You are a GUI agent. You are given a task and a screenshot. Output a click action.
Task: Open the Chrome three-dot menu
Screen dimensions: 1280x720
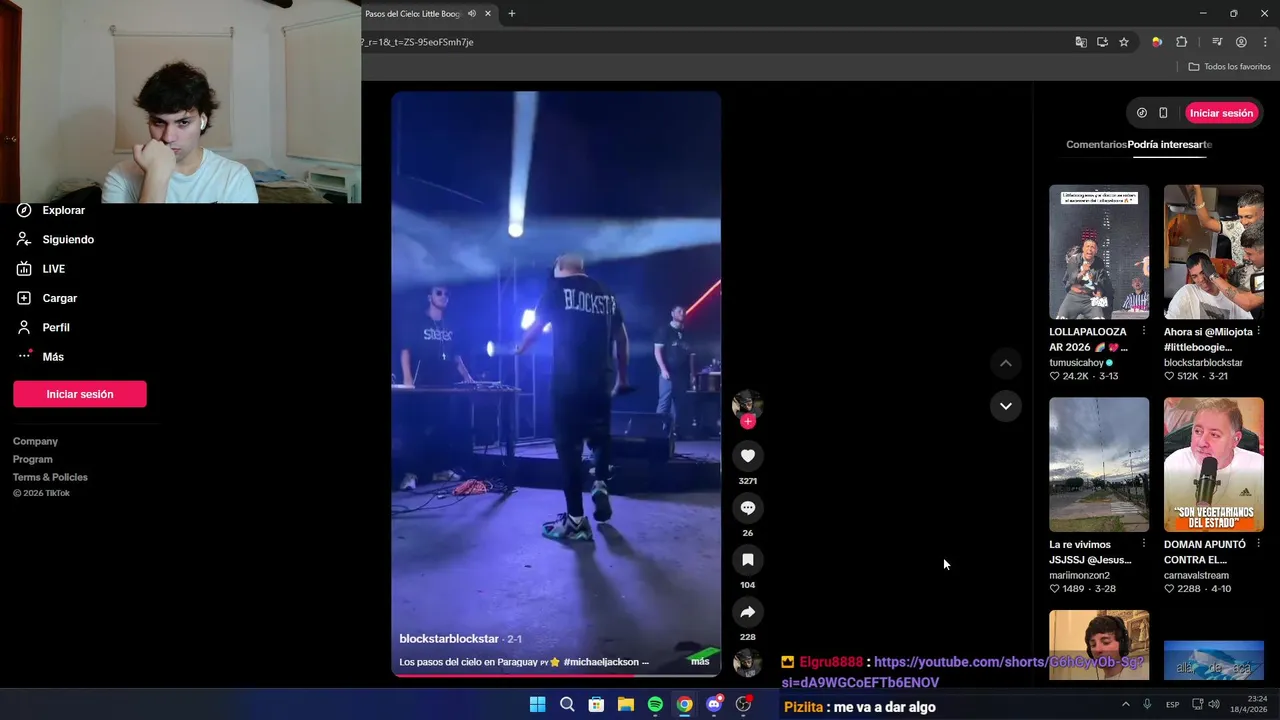point(1265,42)
